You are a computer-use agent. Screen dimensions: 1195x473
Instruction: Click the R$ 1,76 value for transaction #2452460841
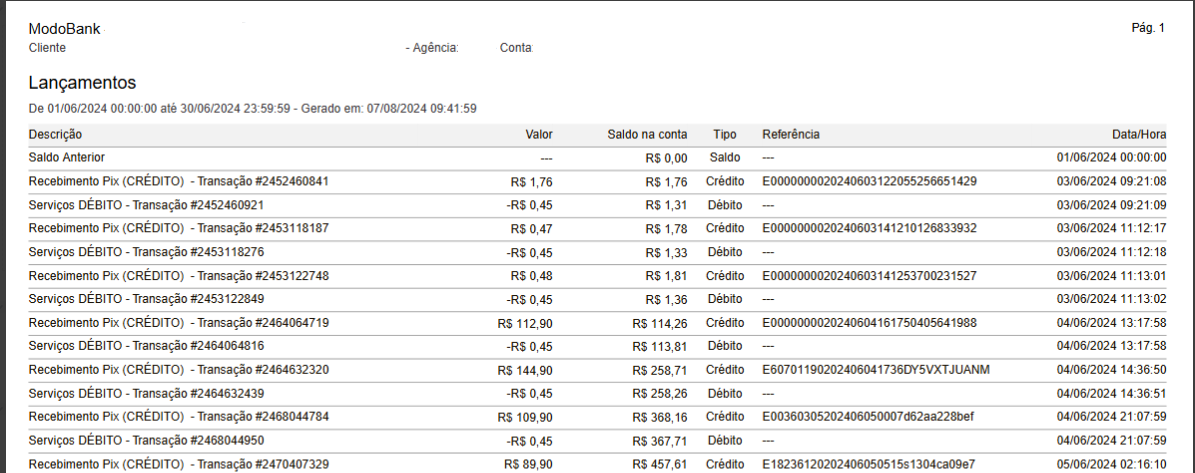[x=531, y=182]
